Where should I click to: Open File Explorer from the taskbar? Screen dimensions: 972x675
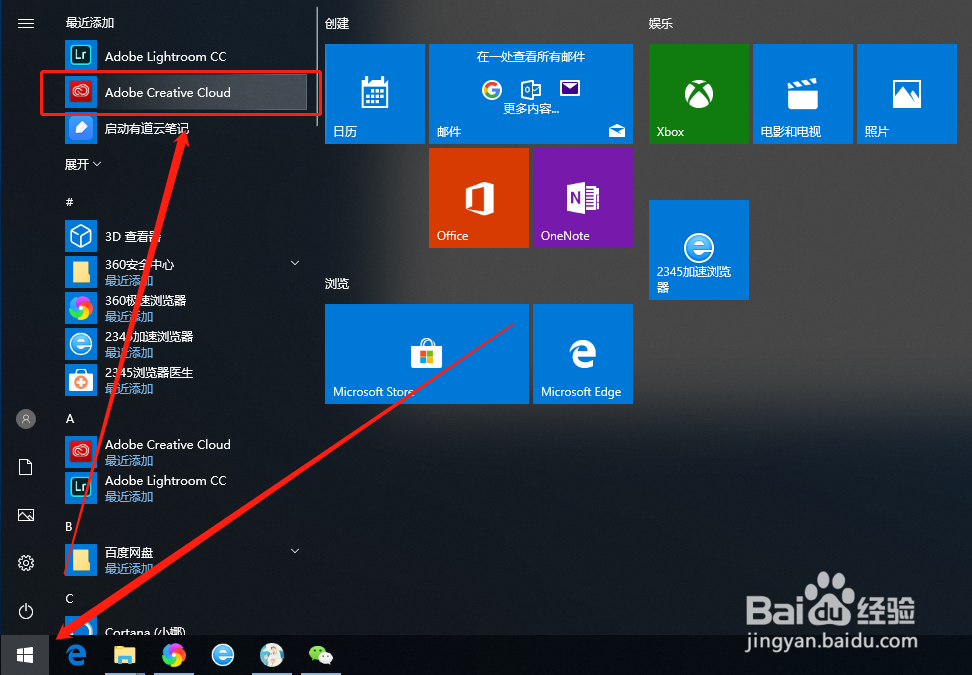[125, 655]
